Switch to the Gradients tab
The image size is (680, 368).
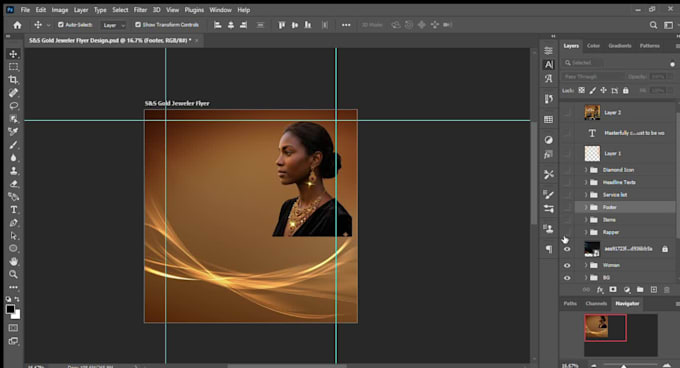point(620,46)
